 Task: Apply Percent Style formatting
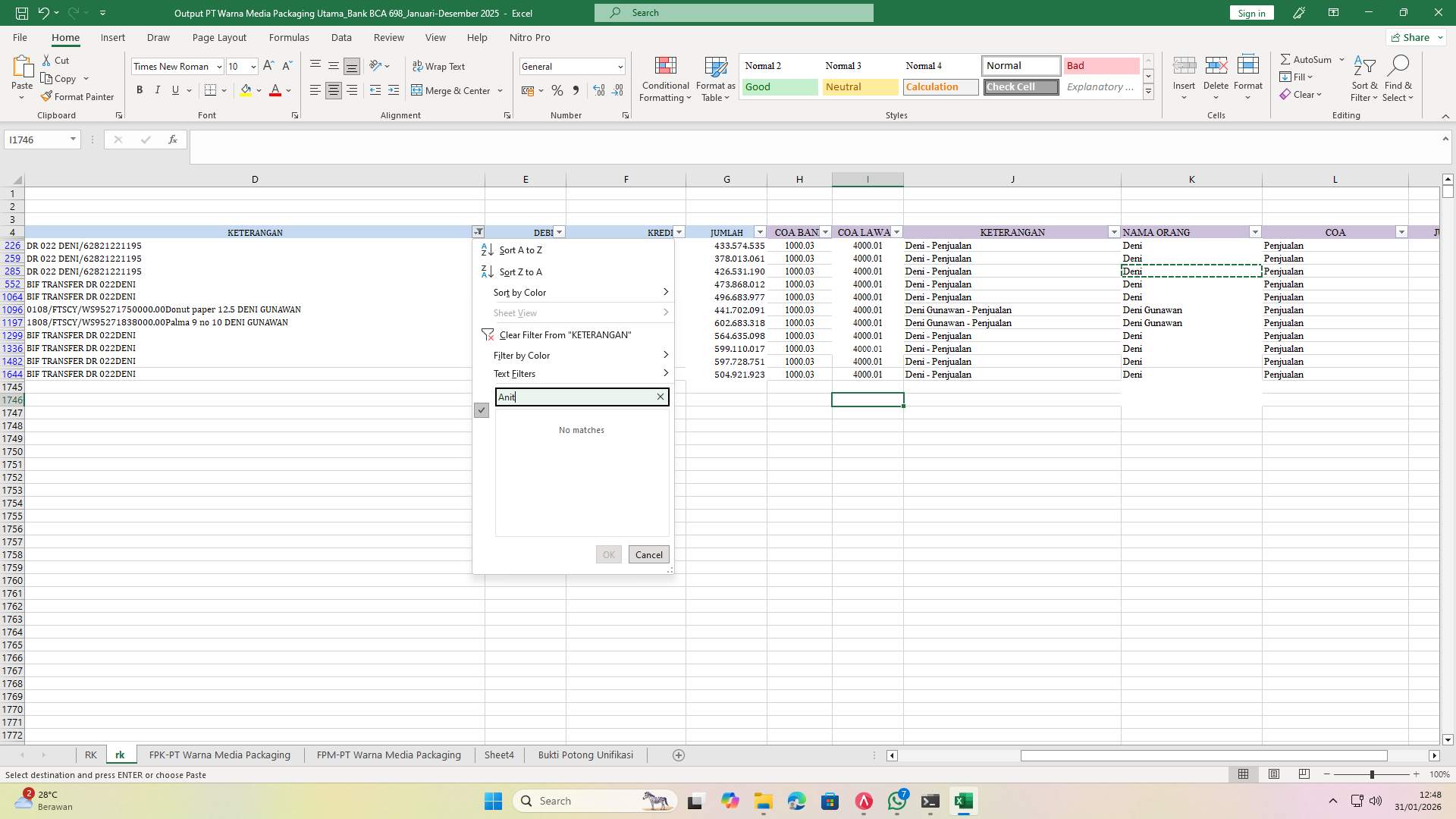pos(557,90)
